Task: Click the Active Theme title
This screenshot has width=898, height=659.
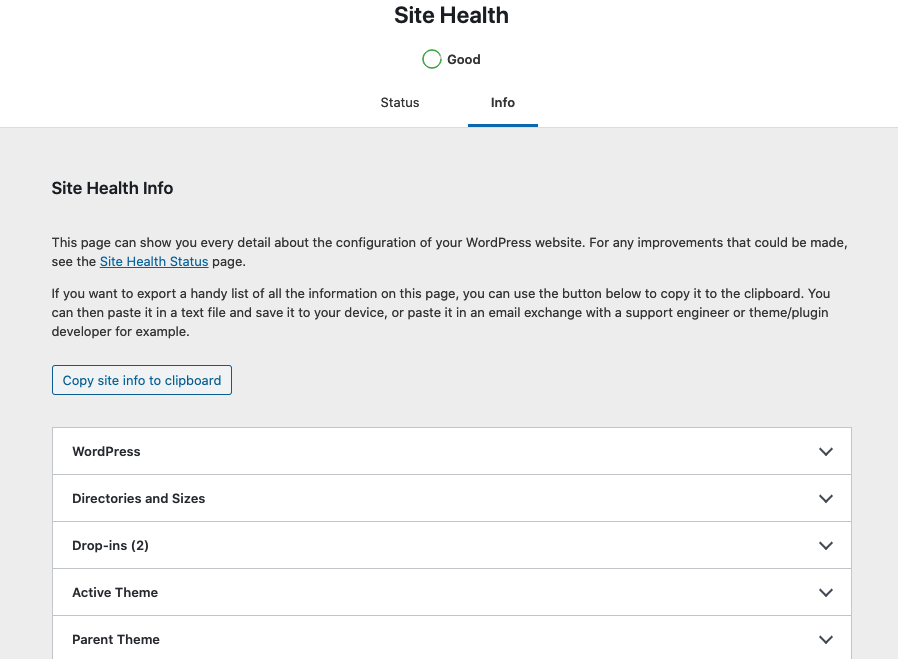Action: (115, 593)
